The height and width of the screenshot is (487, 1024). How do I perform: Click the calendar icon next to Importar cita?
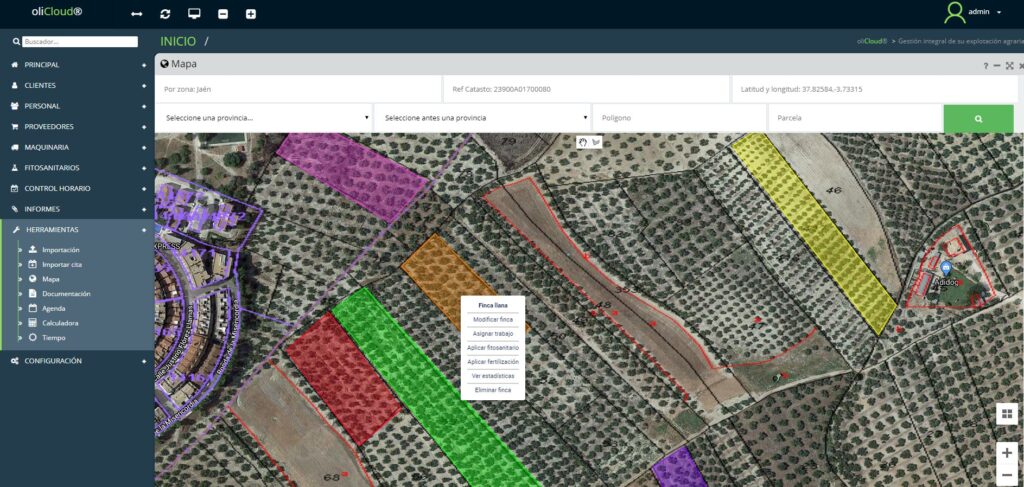click(33, 264)
